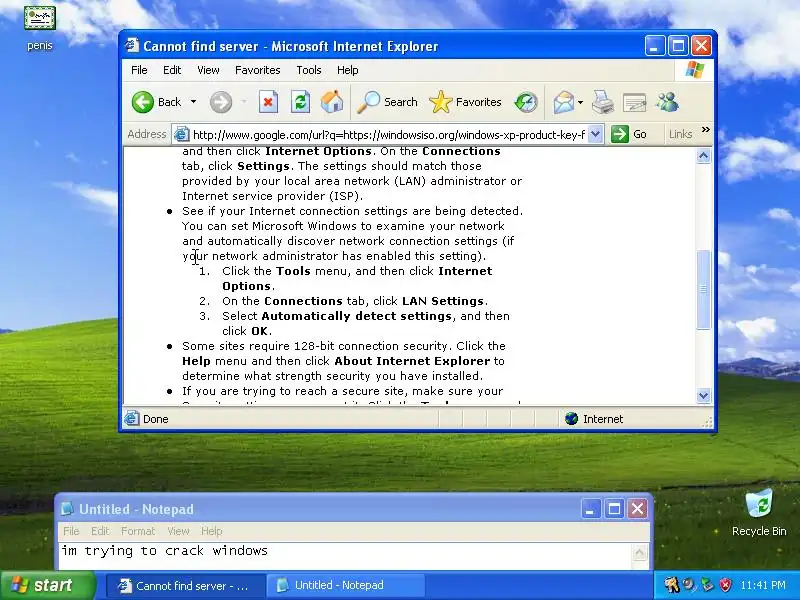Click the red security shield tray icon
Viewport: 800px width, 600px height.
[725, 585]
